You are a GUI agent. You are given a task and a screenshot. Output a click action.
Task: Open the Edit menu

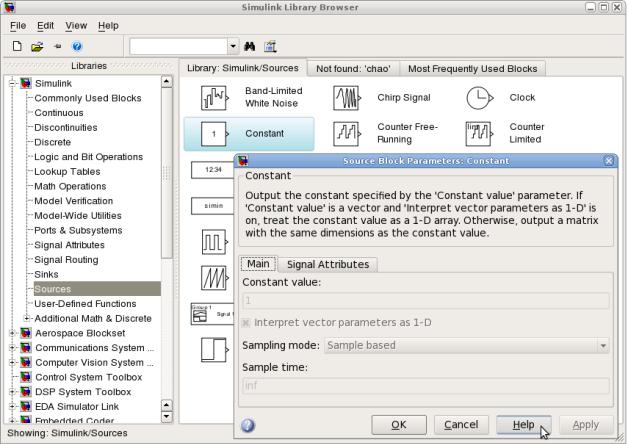[46, 26]
